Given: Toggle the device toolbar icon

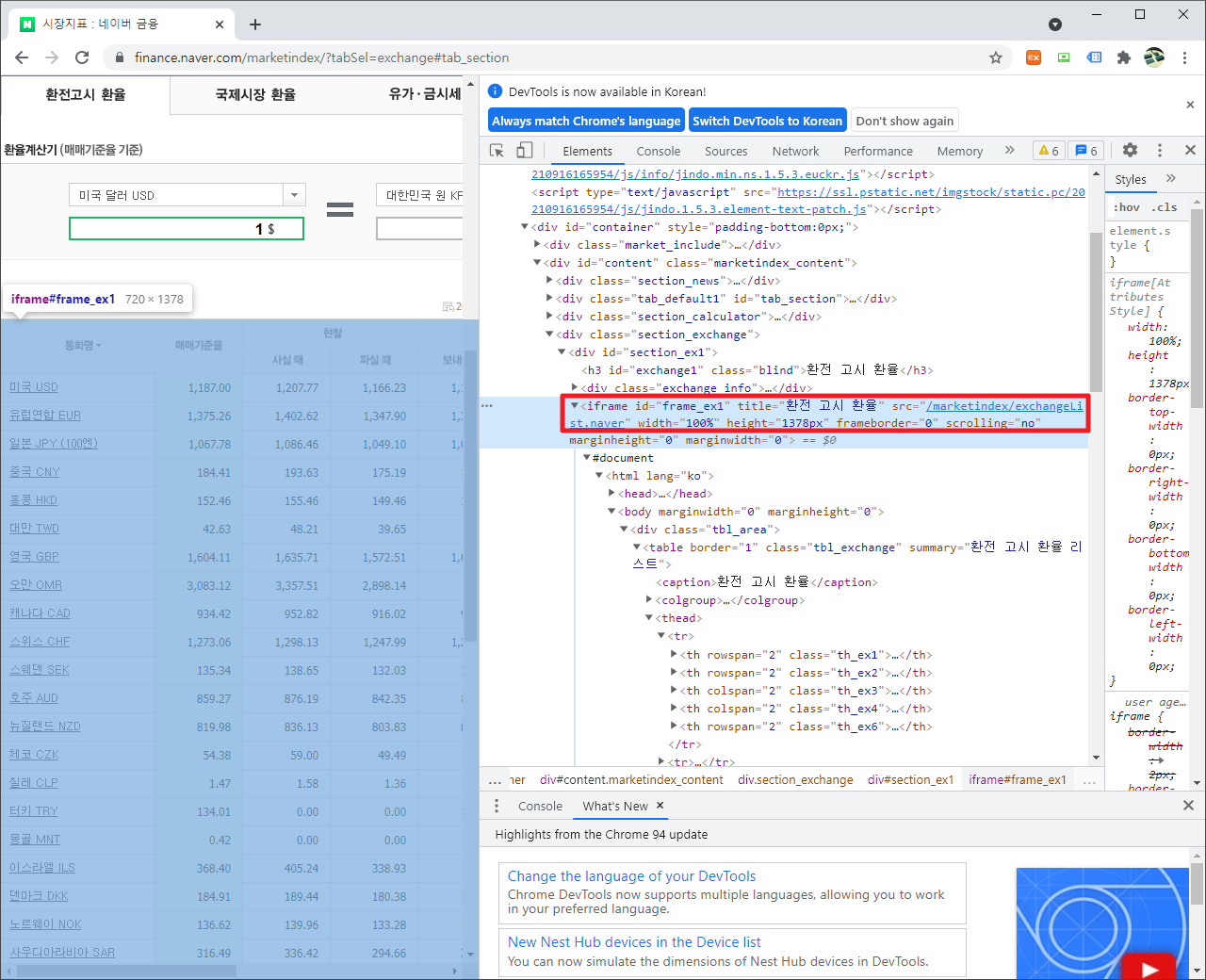Looking at the screenshot, I should coord(525,151).
